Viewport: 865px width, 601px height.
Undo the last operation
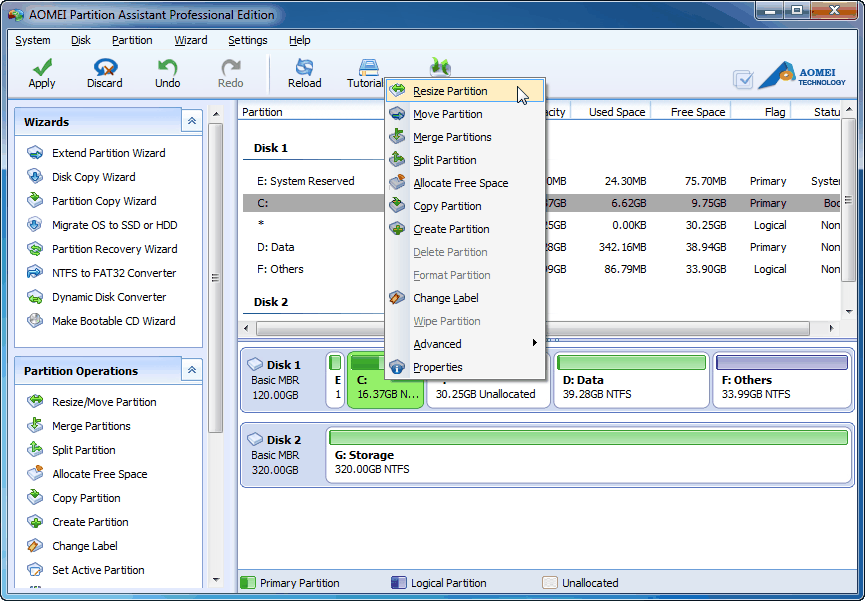coord(167,73)
